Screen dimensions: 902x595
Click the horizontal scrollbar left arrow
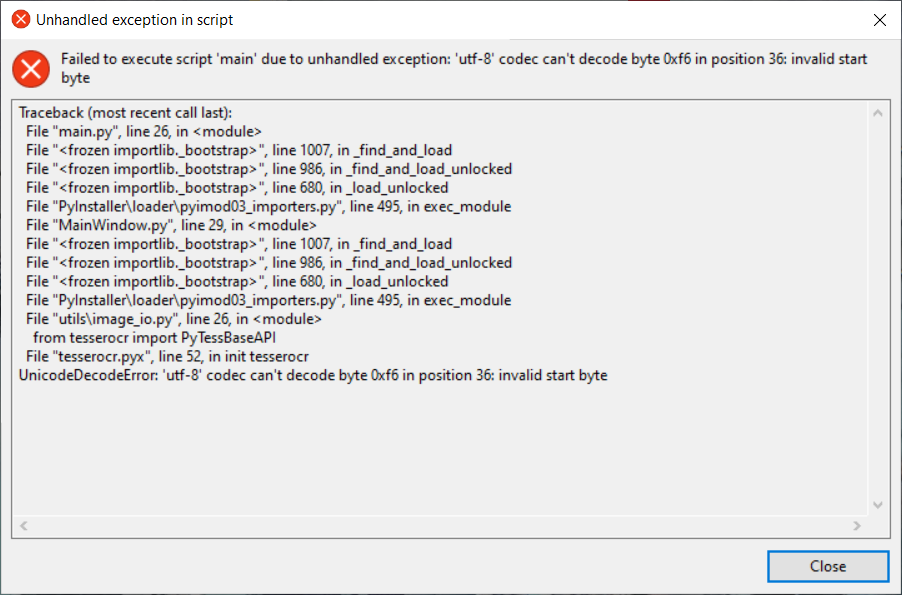(x=23, y=525)
